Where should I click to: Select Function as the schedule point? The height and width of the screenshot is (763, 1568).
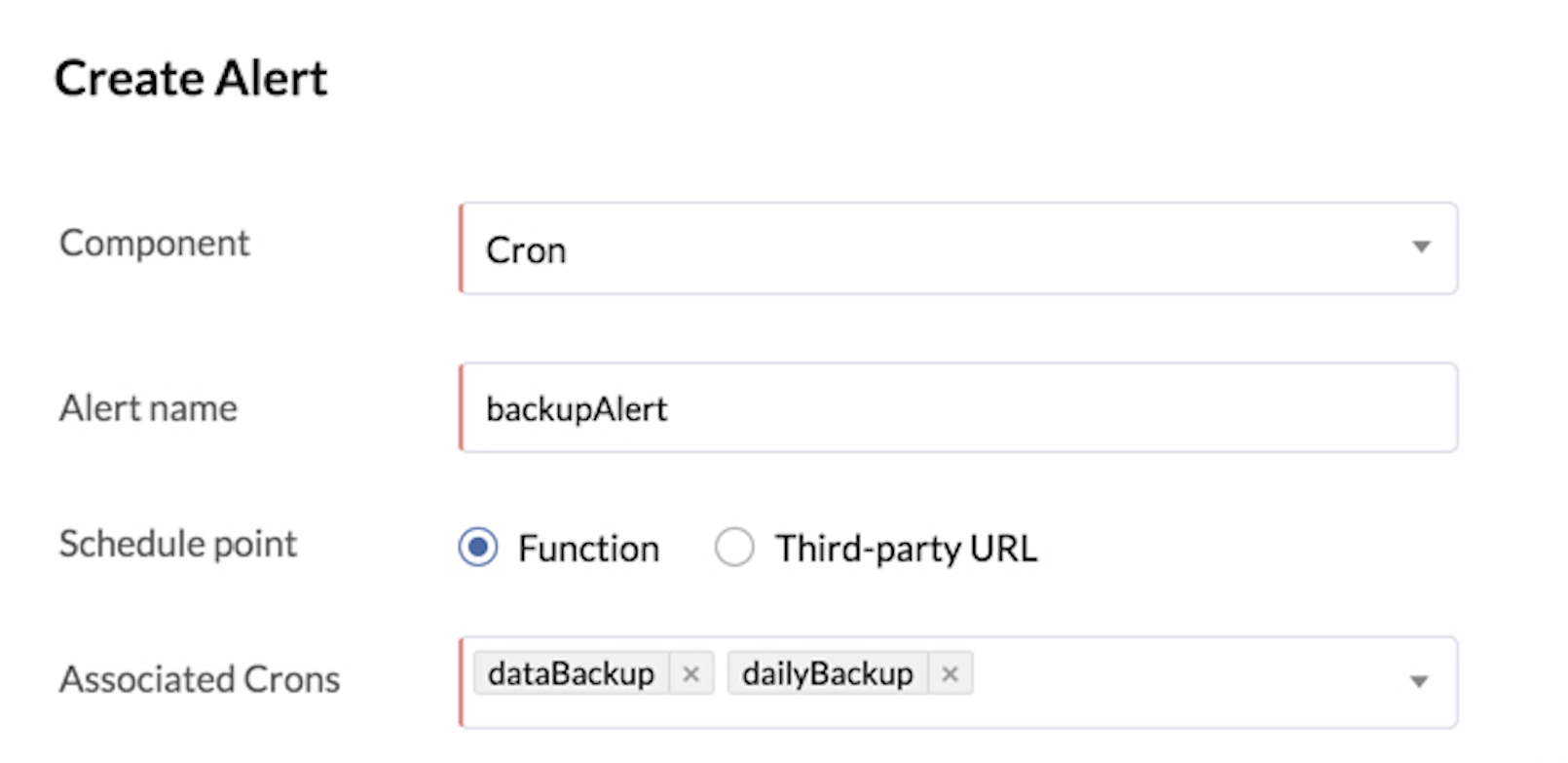pos(478,548)
